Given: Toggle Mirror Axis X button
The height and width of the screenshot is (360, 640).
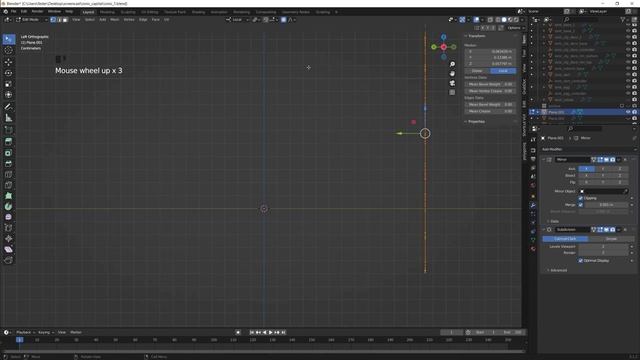Looking at the screenshot, I should click(x=587, y=169).
